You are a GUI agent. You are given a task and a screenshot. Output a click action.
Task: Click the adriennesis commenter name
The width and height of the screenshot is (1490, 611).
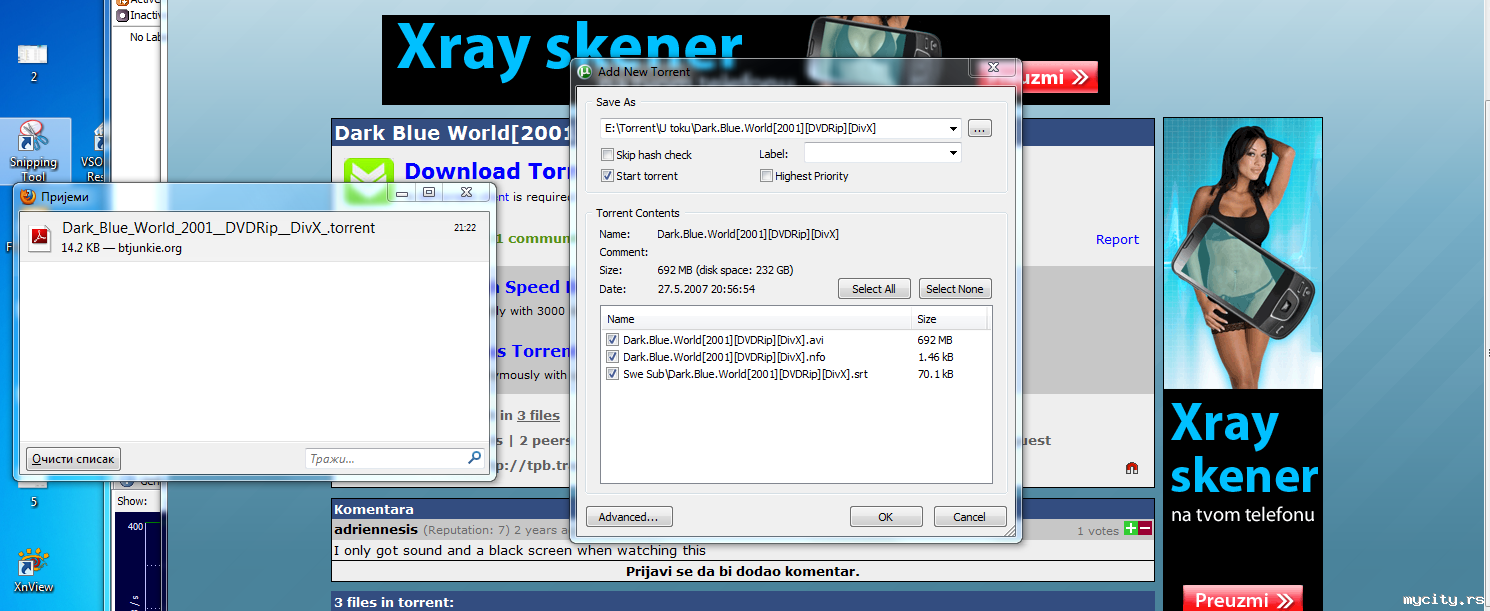[x=376, y=529]
